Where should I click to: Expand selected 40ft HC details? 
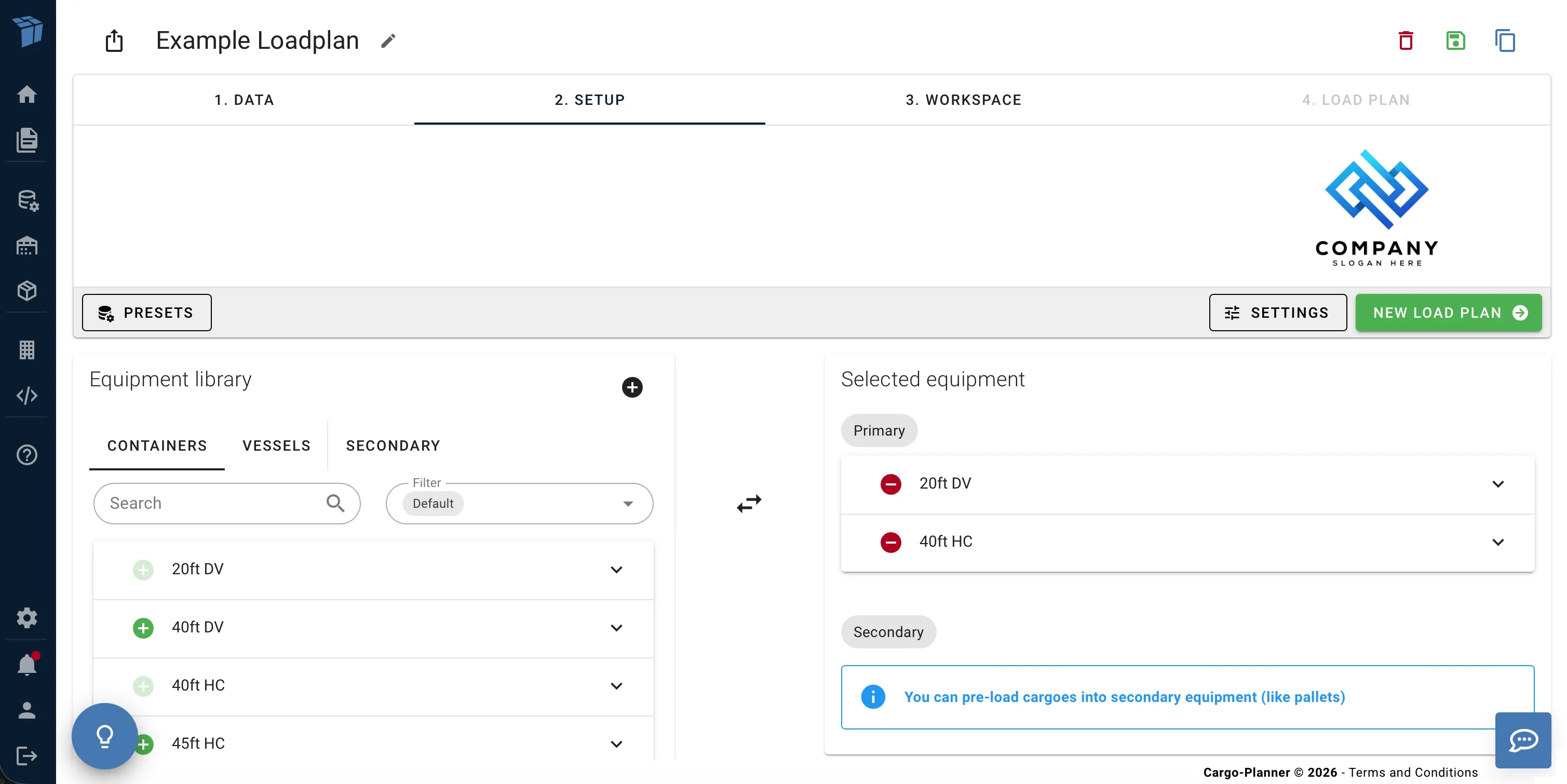point(1497,542)
